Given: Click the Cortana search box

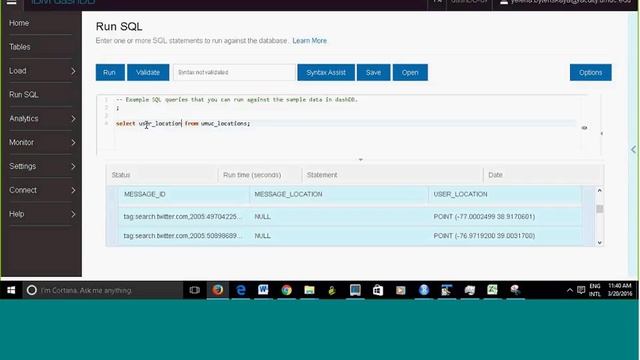Looking at the screenshot, I should pyautogui.click(x=103, y=290).
